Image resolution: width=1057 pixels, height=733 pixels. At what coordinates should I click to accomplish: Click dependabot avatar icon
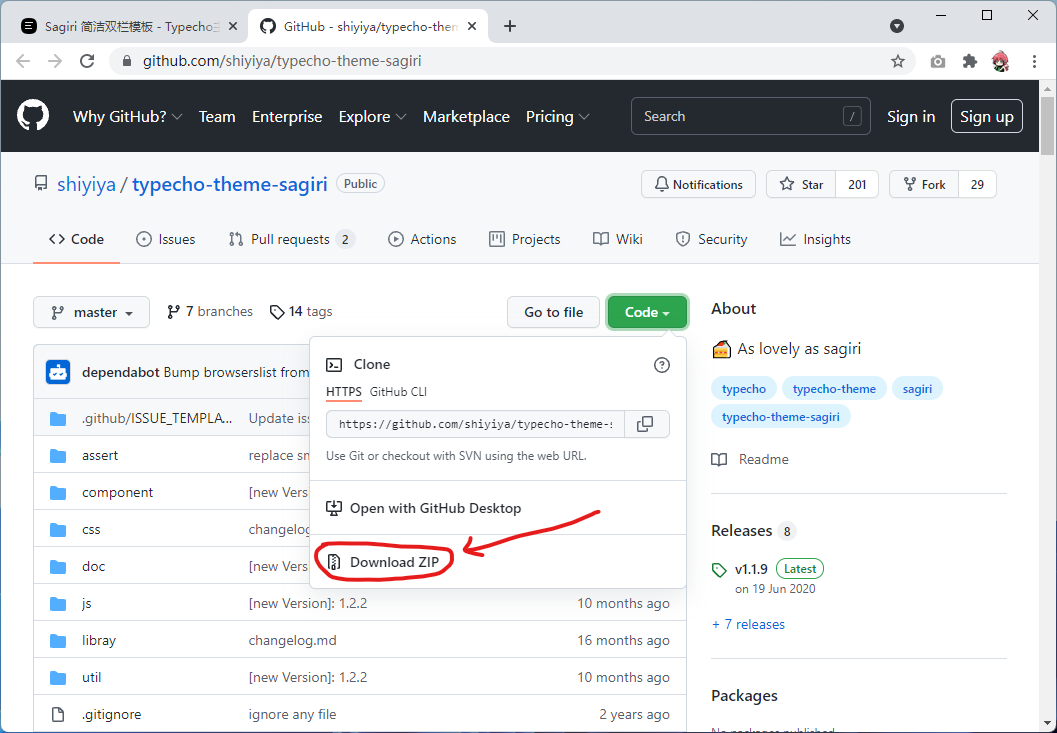[x=58, y=372]
